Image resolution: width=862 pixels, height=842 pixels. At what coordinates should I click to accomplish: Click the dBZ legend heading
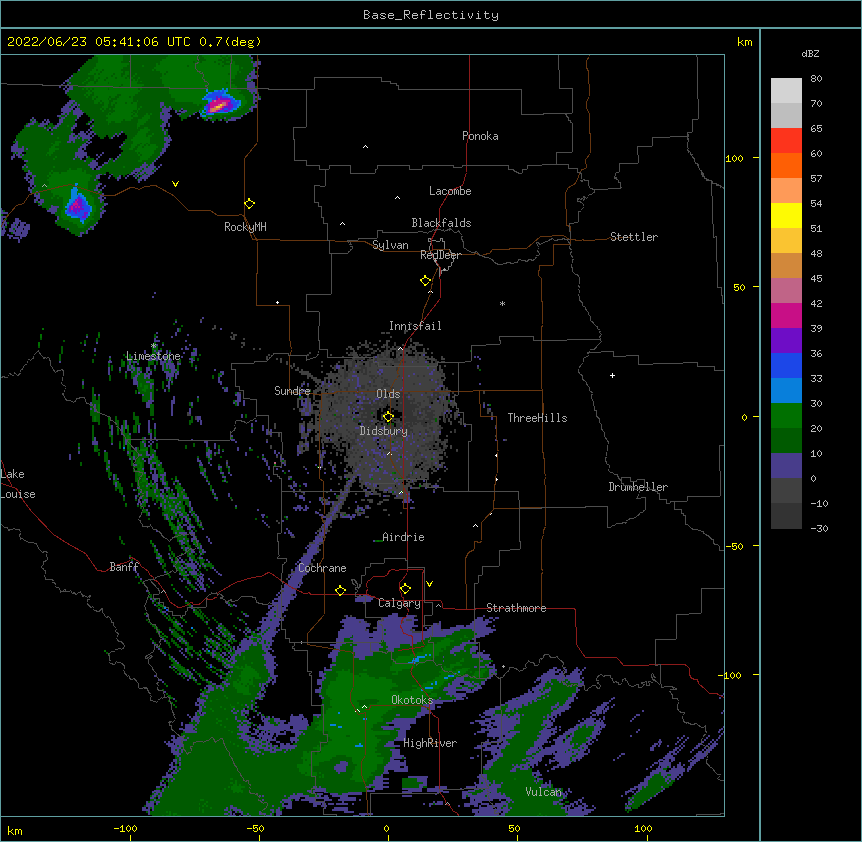(x=810, y=54)
